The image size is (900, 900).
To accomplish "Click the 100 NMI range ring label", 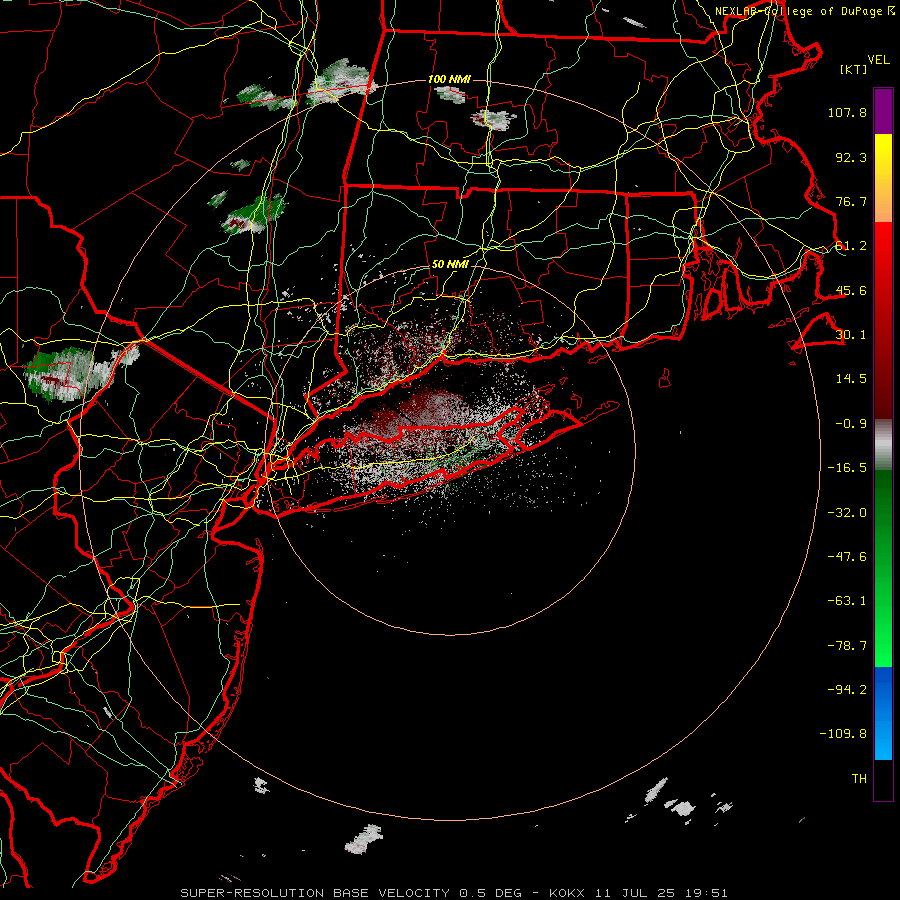I will point(449,79).
